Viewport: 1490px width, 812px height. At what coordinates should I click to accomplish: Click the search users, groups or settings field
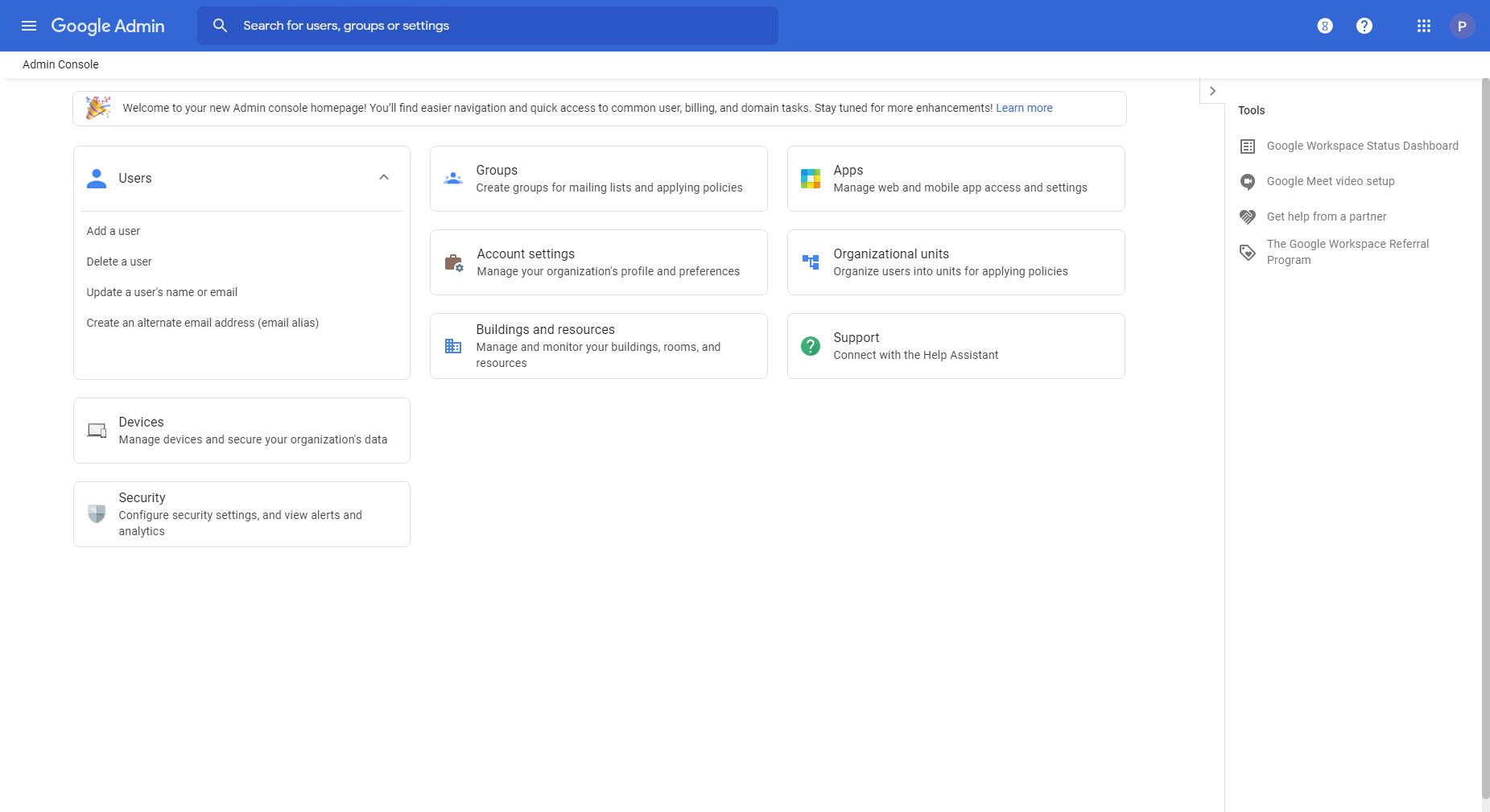tap(488, 26)
